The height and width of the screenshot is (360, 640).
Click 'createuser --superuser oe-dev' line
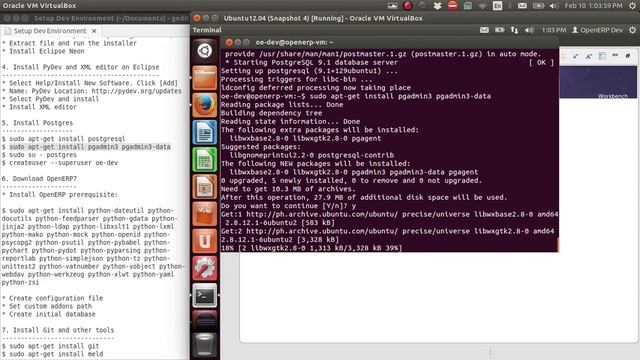click(60, 163)
